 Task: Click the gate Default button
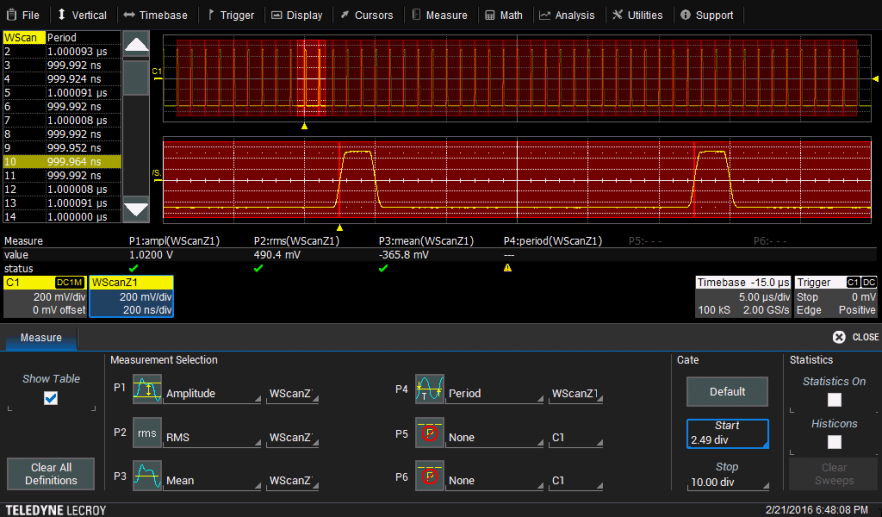click(x=727, y=391)
